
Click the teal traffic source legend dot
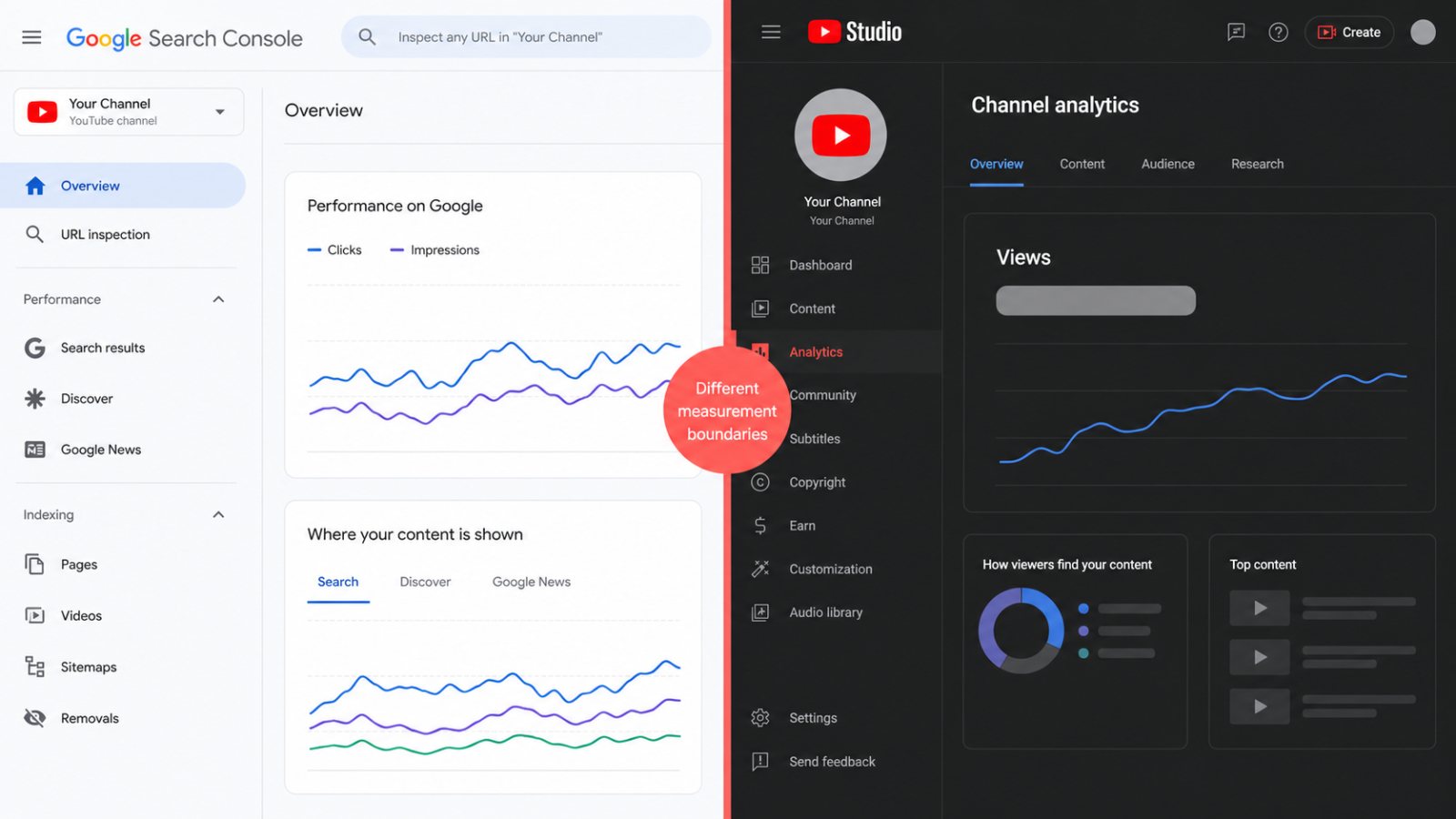(x=1083, y=653)
